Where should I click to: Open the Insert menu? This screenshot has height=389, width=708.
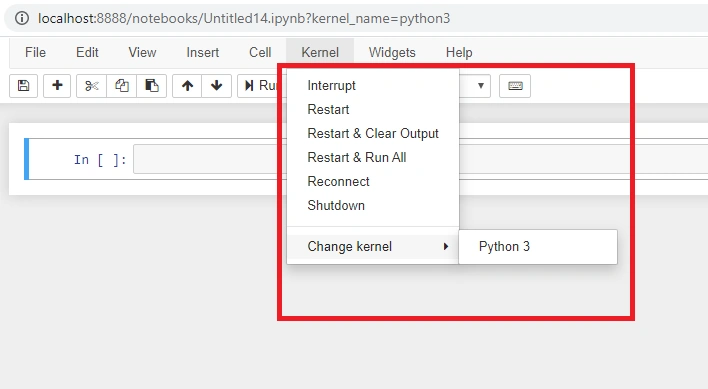[203, 52]
